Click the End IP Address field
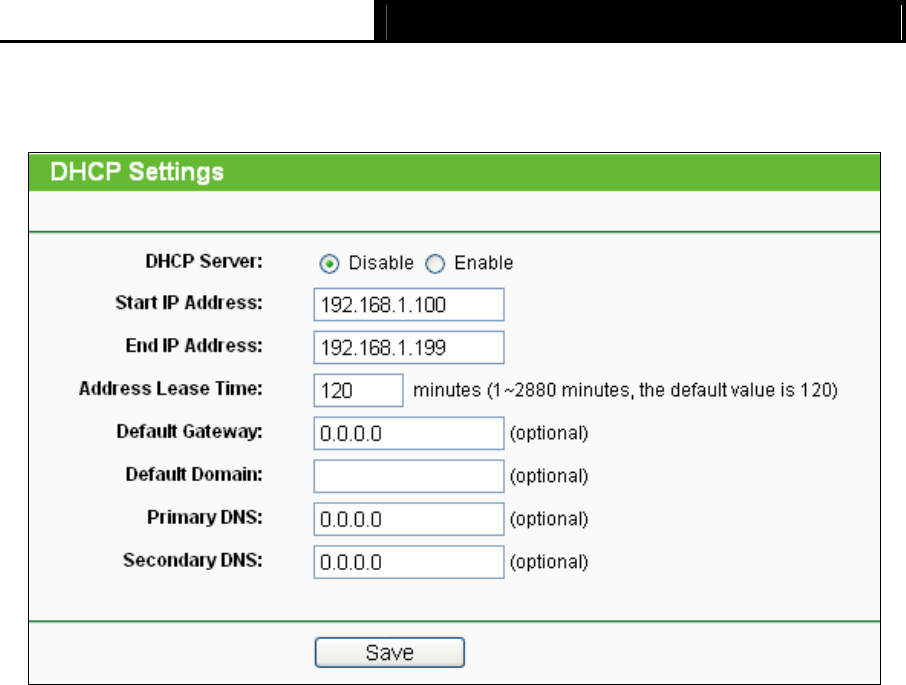The height and width of the screenshot is (685, 906). coord(409,347)
